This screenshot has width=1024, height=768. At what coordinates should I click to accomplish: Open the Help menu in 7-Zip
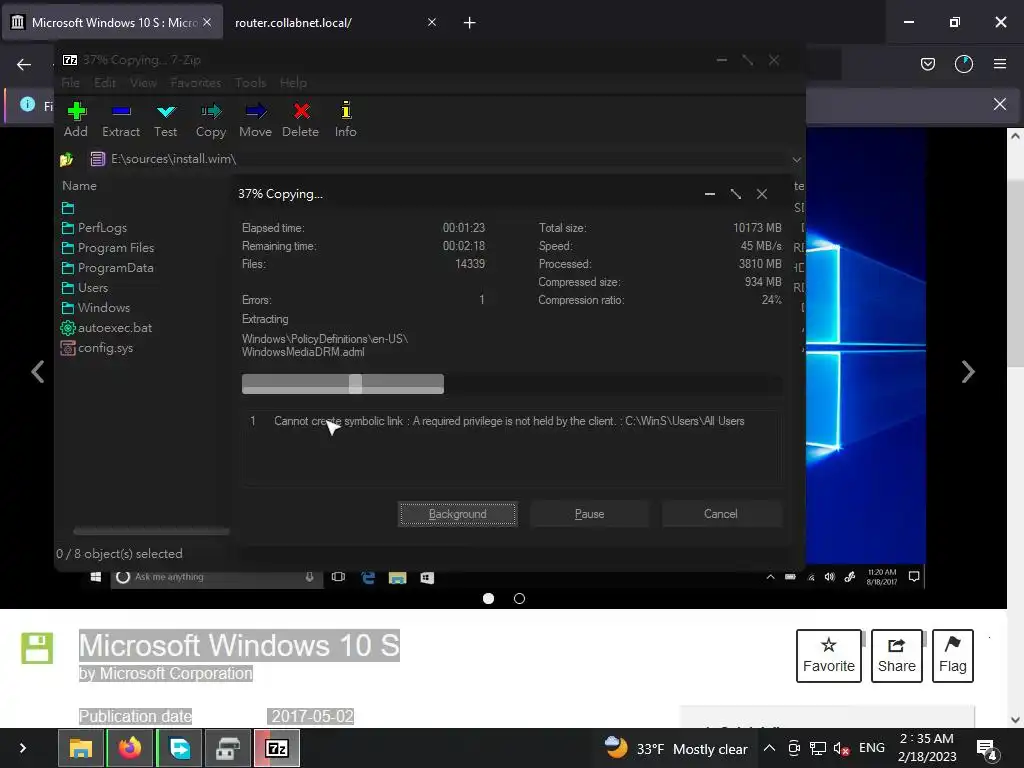[293, 83]
